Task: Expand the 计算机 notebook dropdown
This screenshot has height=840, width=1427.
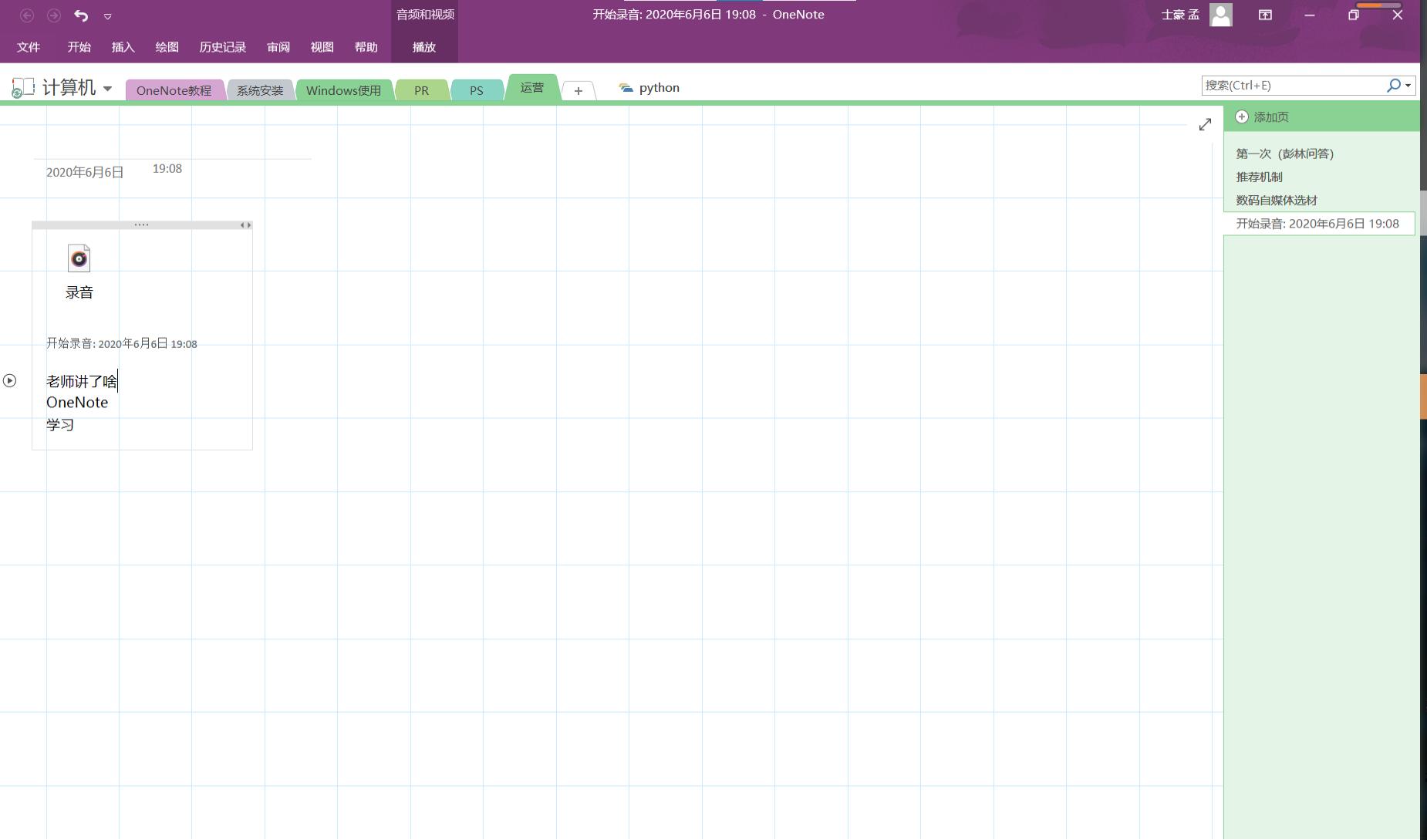Action: (107, 89)
